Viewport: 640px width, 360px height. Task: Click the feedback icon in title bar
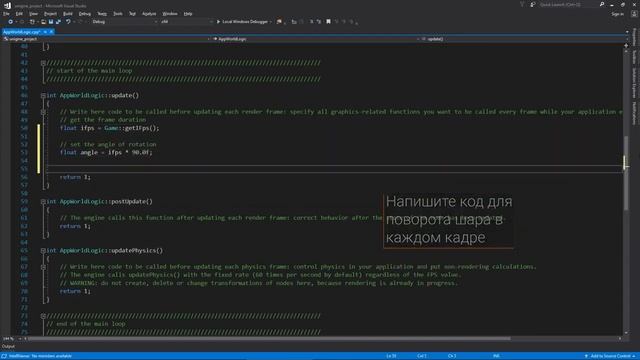coord(533,4)
